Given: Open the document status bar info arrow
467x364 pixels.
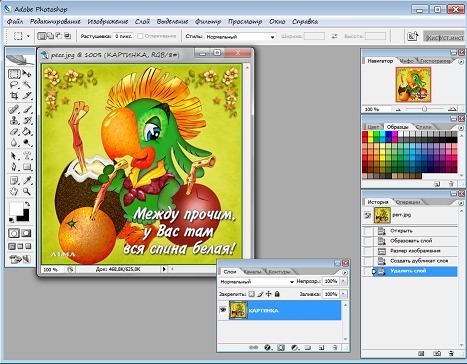Looking at the screenshot, I should 164,269.
